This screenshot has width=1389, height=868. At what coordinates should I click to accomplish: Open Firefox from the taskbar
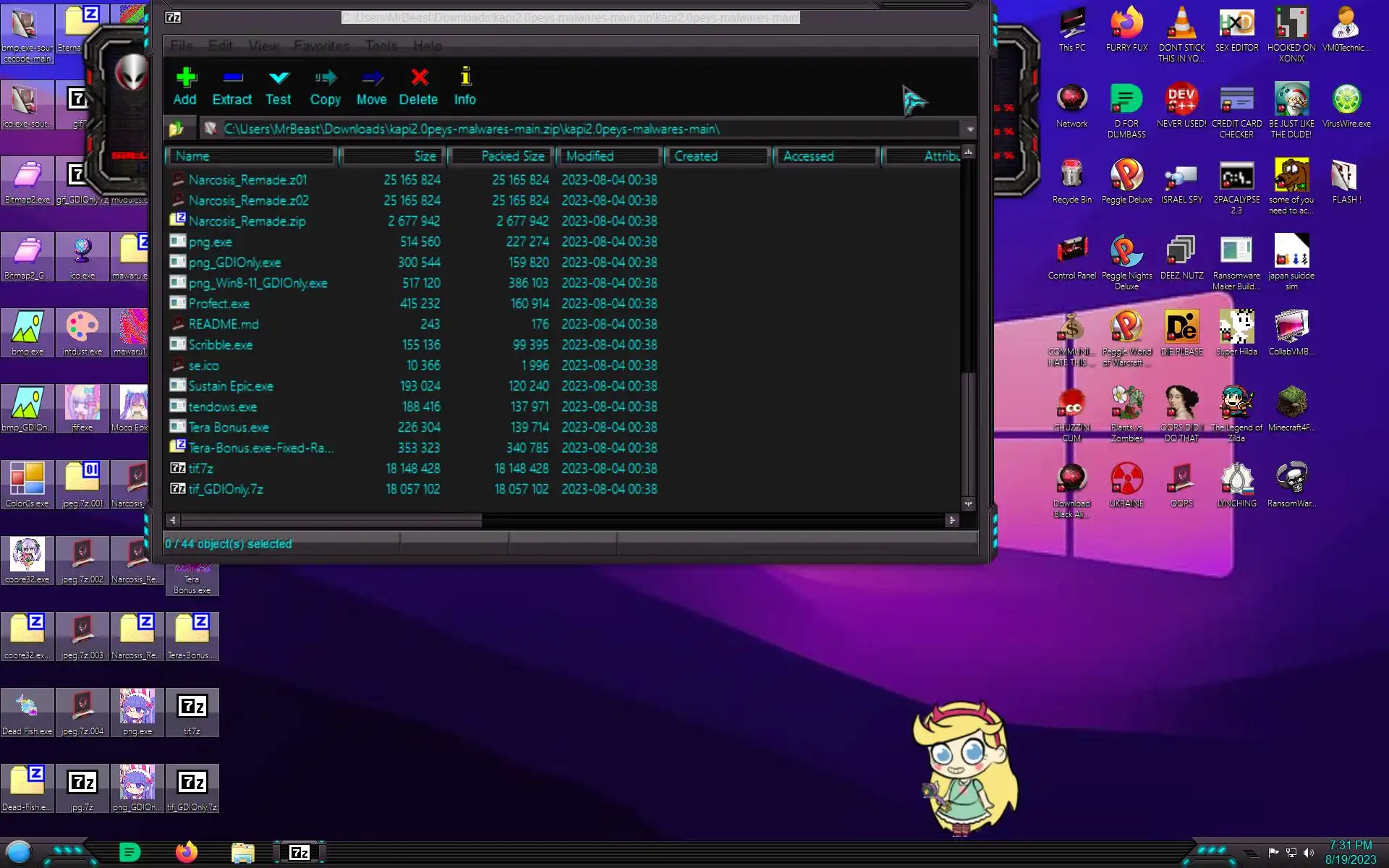187,852
